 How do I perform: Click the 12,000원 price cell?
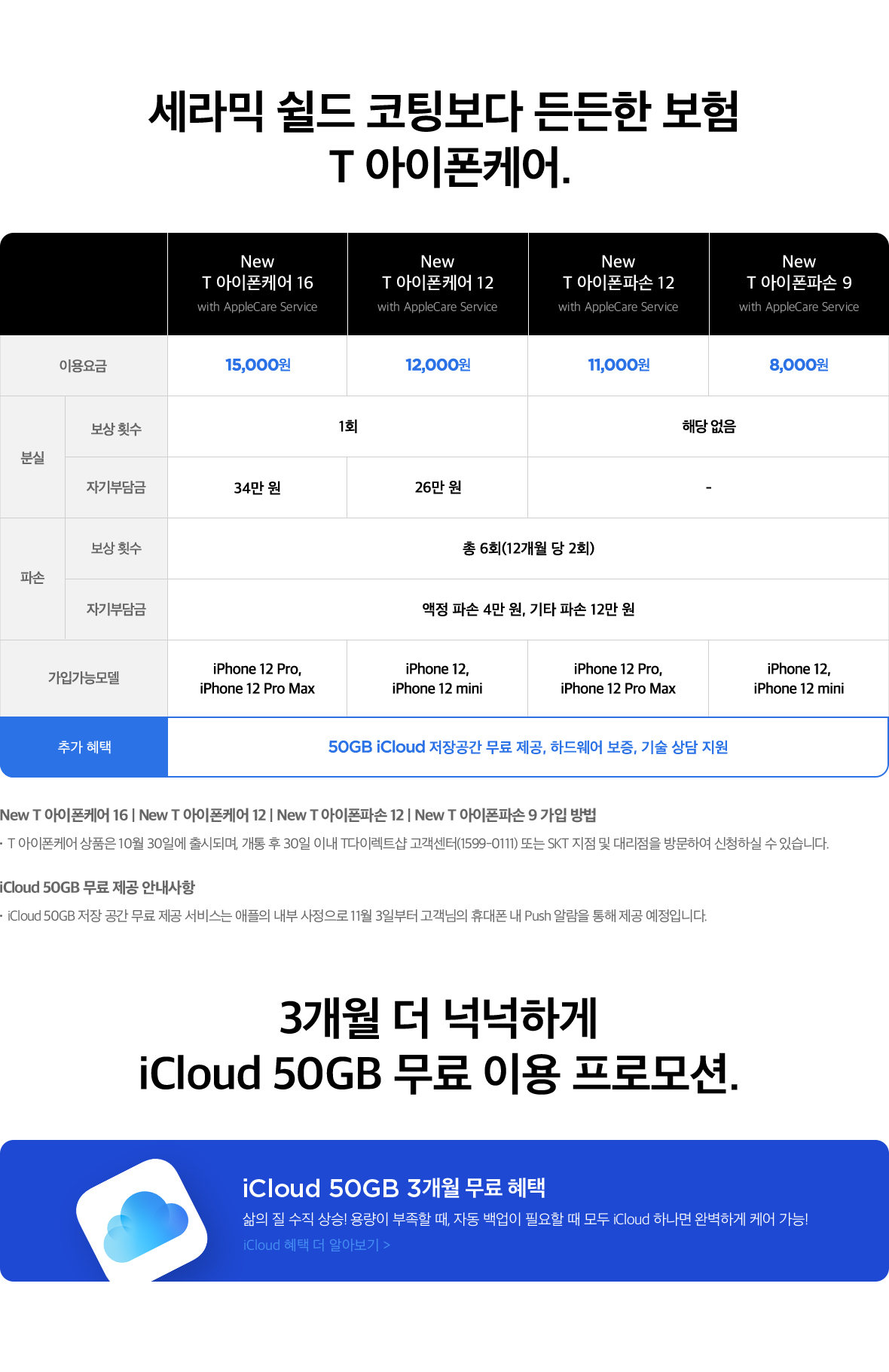438,365
